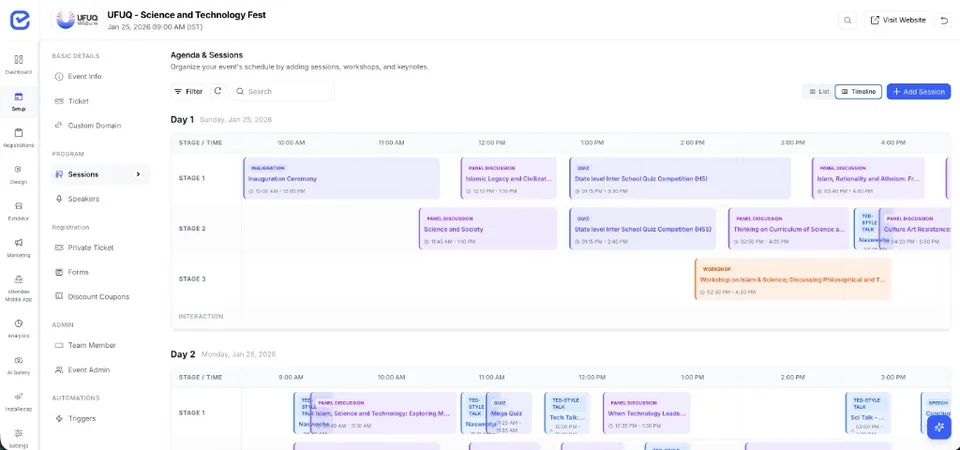The width and height of the screenshot is (960, 450).
Task: Open the Analytics chart icon
Action: coord(18,323)
